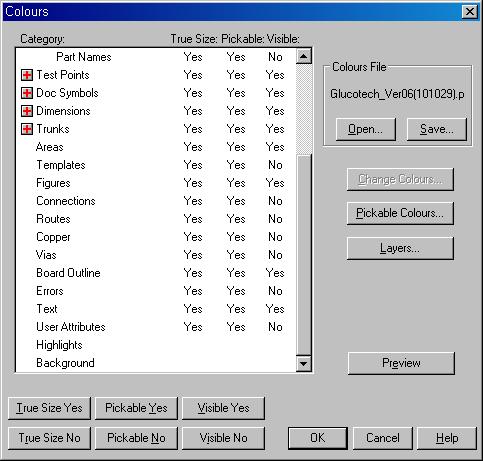Select the Background category
Screen dimensions: 483x461
tap(156, 363)
